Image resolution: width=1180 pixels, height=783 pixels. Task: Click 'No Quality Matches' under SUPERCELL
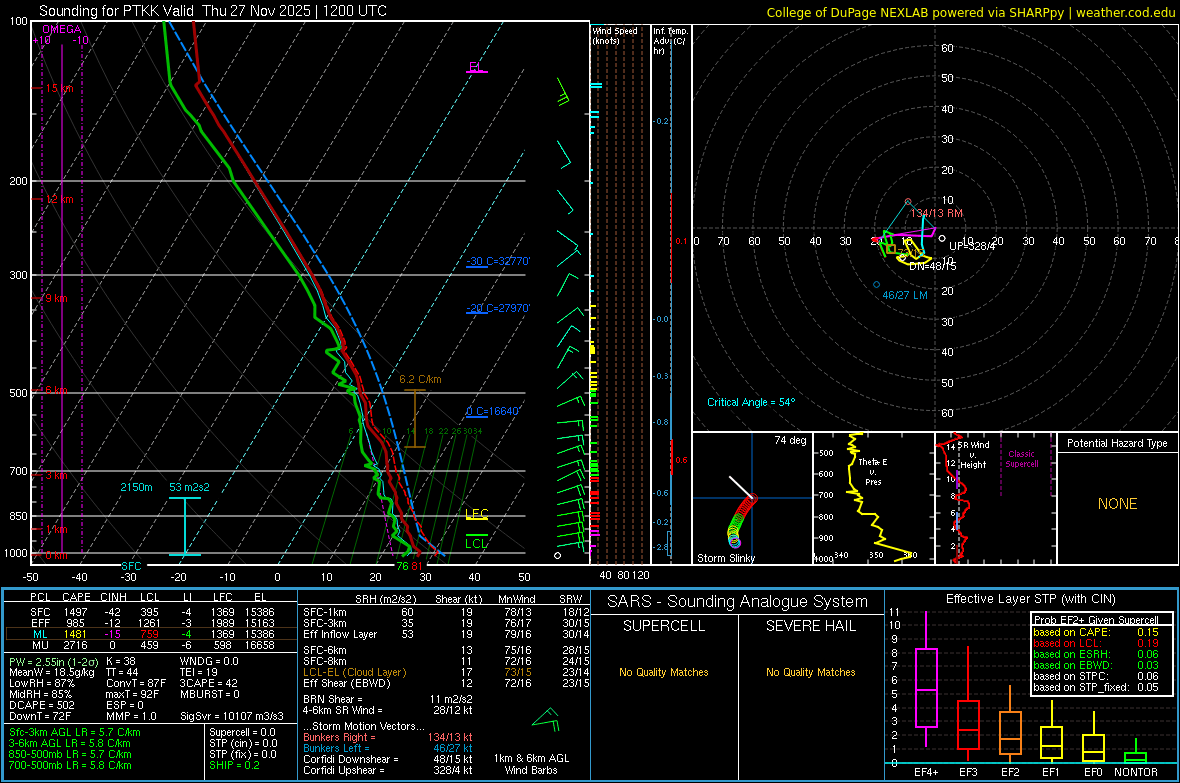(664, 672)
